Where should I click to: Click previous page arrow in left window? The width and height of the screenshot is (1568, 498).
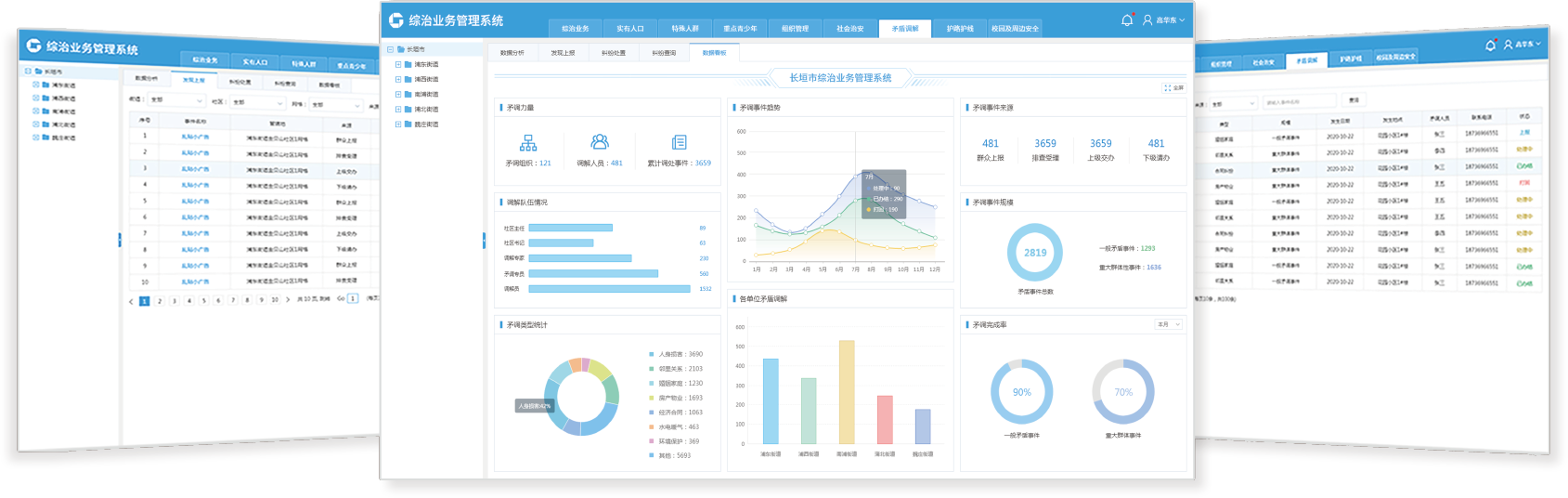pos(132,301)
